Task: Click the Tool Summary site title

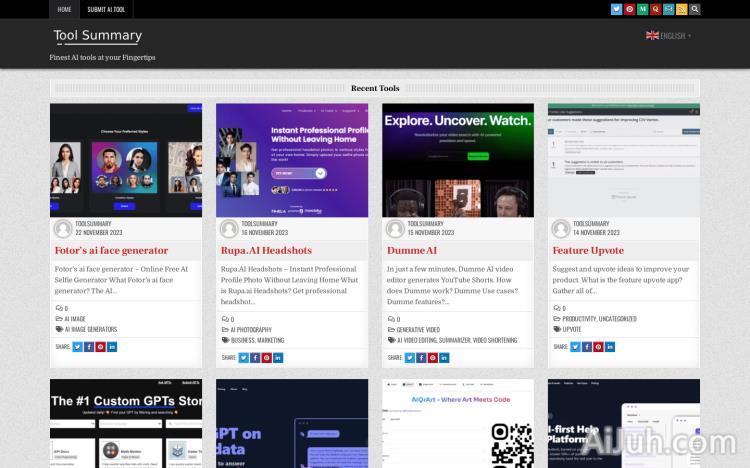Action: pos(97,36)
